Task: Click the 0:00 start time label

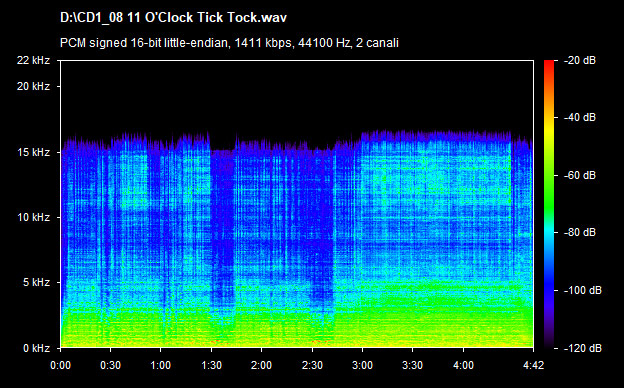Action: (60, 365)
